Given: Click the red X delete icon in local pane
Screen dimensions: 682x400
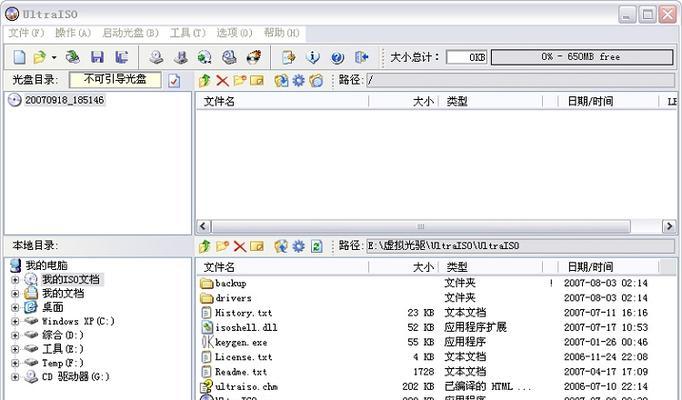Looking at the screenshot, I should tap(240, 247).
